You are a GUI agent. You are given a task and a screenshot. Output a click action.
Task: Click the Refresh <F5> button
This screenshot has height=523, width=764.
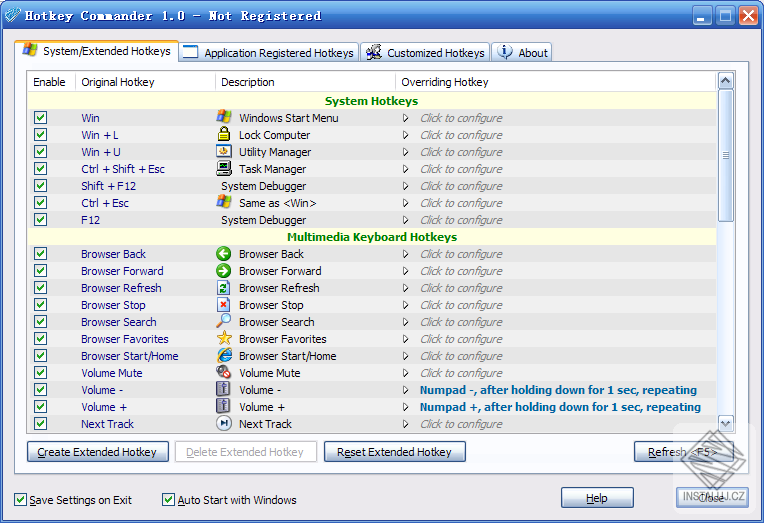683,452
